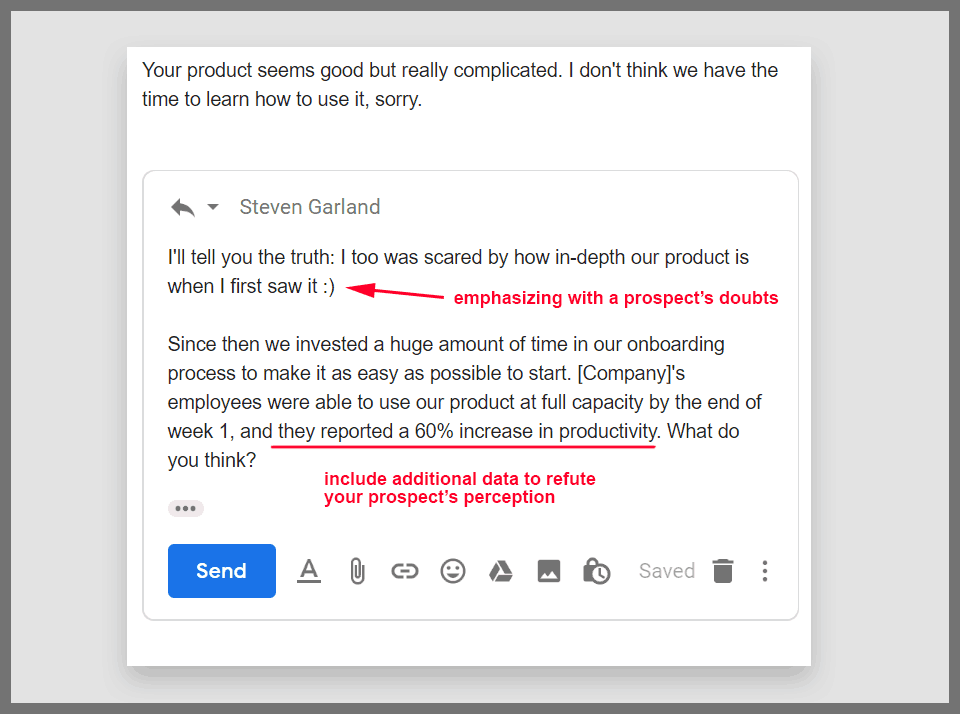Toggle confidential mode lock-clock icon

[596, 571]
